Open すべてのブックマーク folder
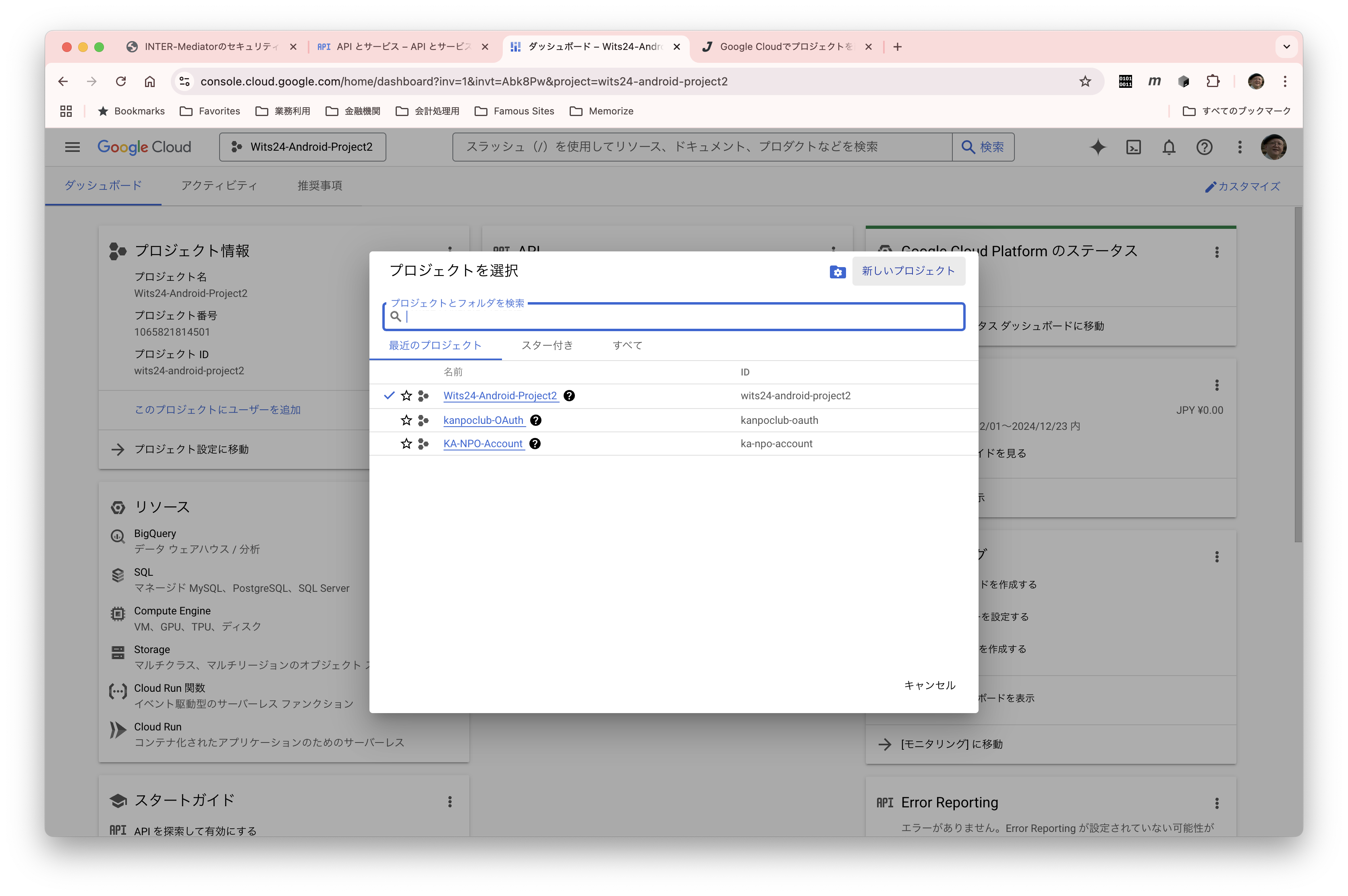Screen dimensions: 1348x896 [1236, 111]
